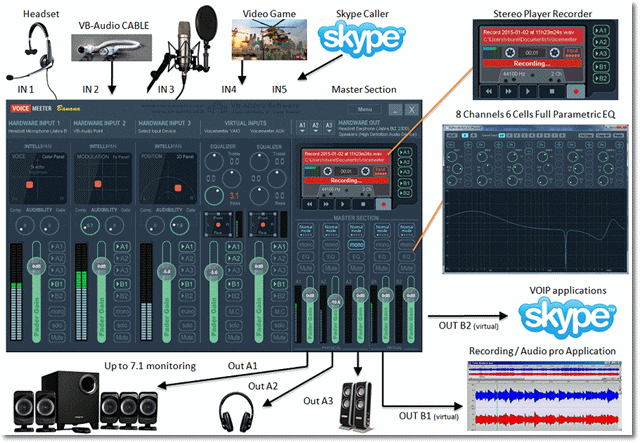Click record button in enlarged Stereo Player Recorder
Screen dimensions: 640x443
[x=576, y=91]
